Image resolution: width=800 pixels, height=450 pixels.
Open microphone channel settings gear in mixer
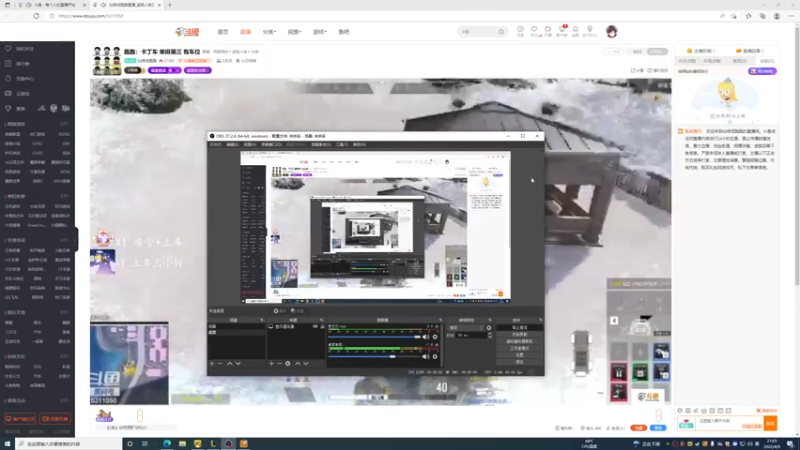tap(435, 337)
